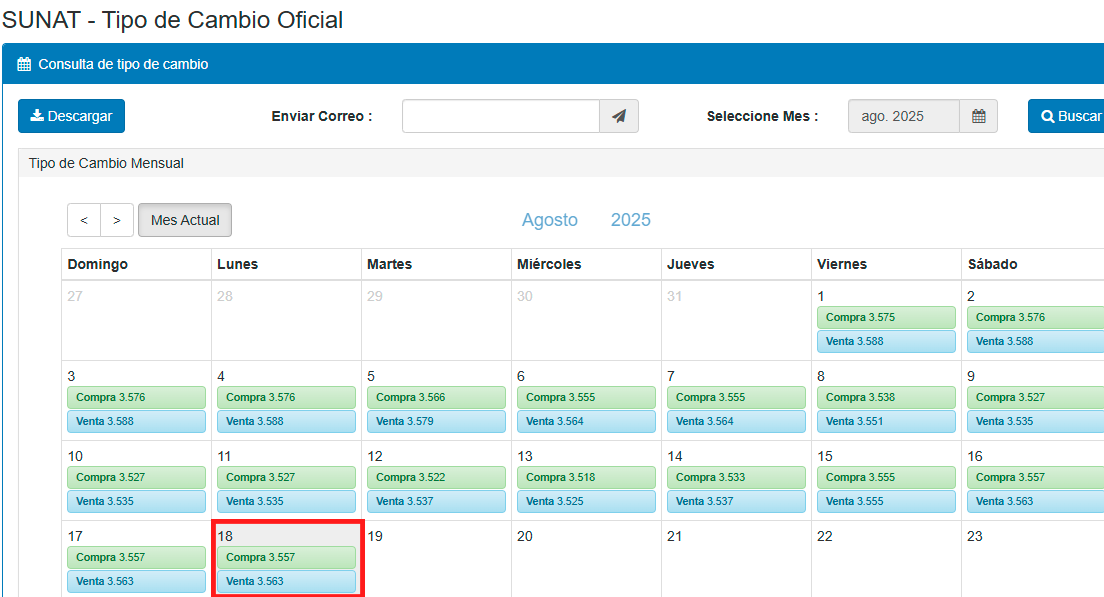Click the Agosto month title

tap(550, 220)
